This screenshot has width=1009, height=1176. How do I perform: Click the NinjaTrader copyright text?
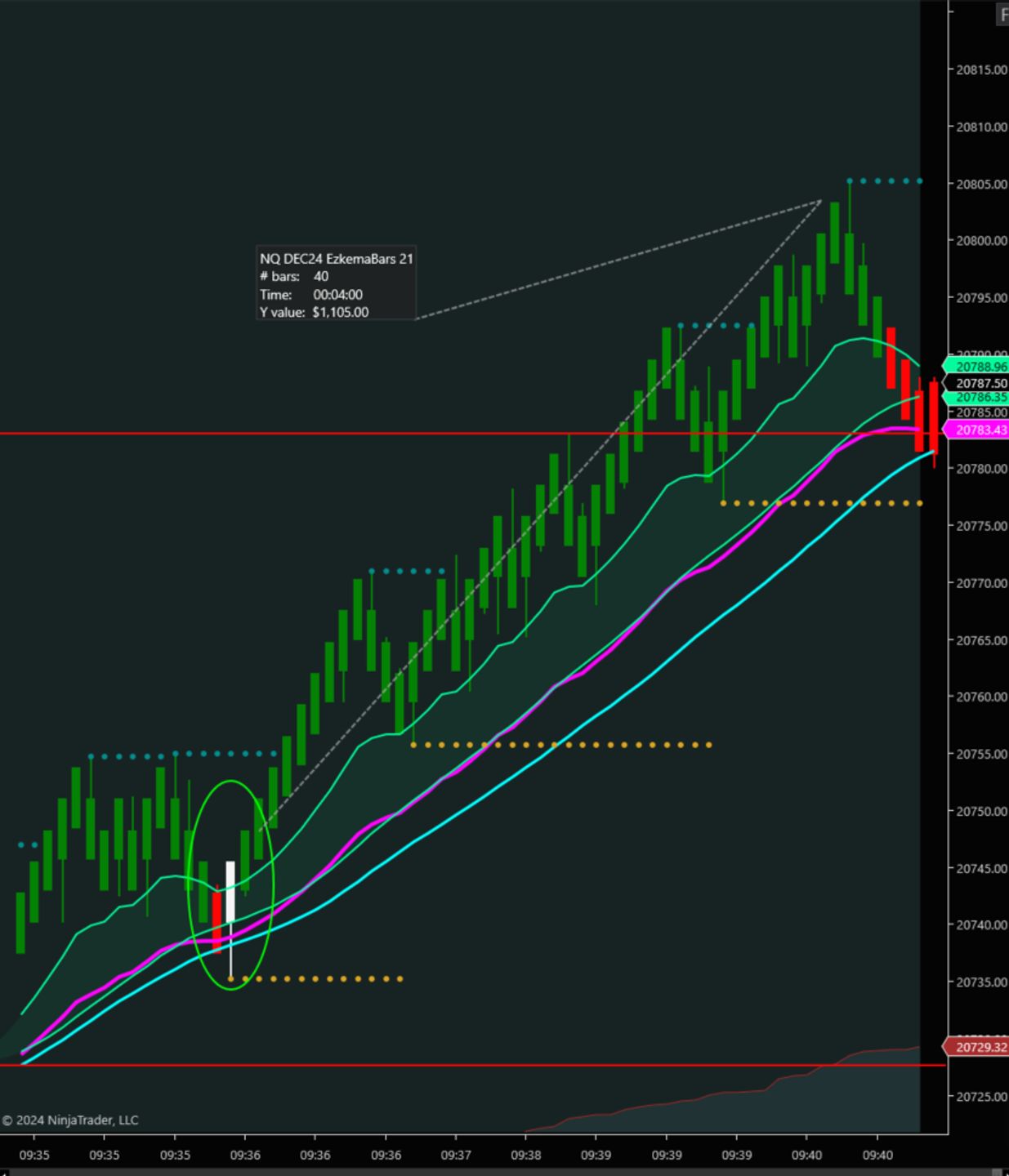point(70,1120)
